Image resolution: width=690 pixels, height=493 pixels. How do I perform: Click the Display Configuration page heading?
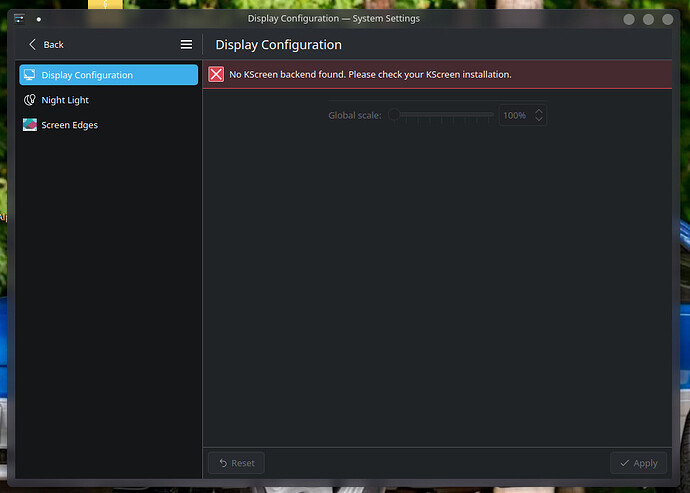pyautogui.click(x=279, y=45)
